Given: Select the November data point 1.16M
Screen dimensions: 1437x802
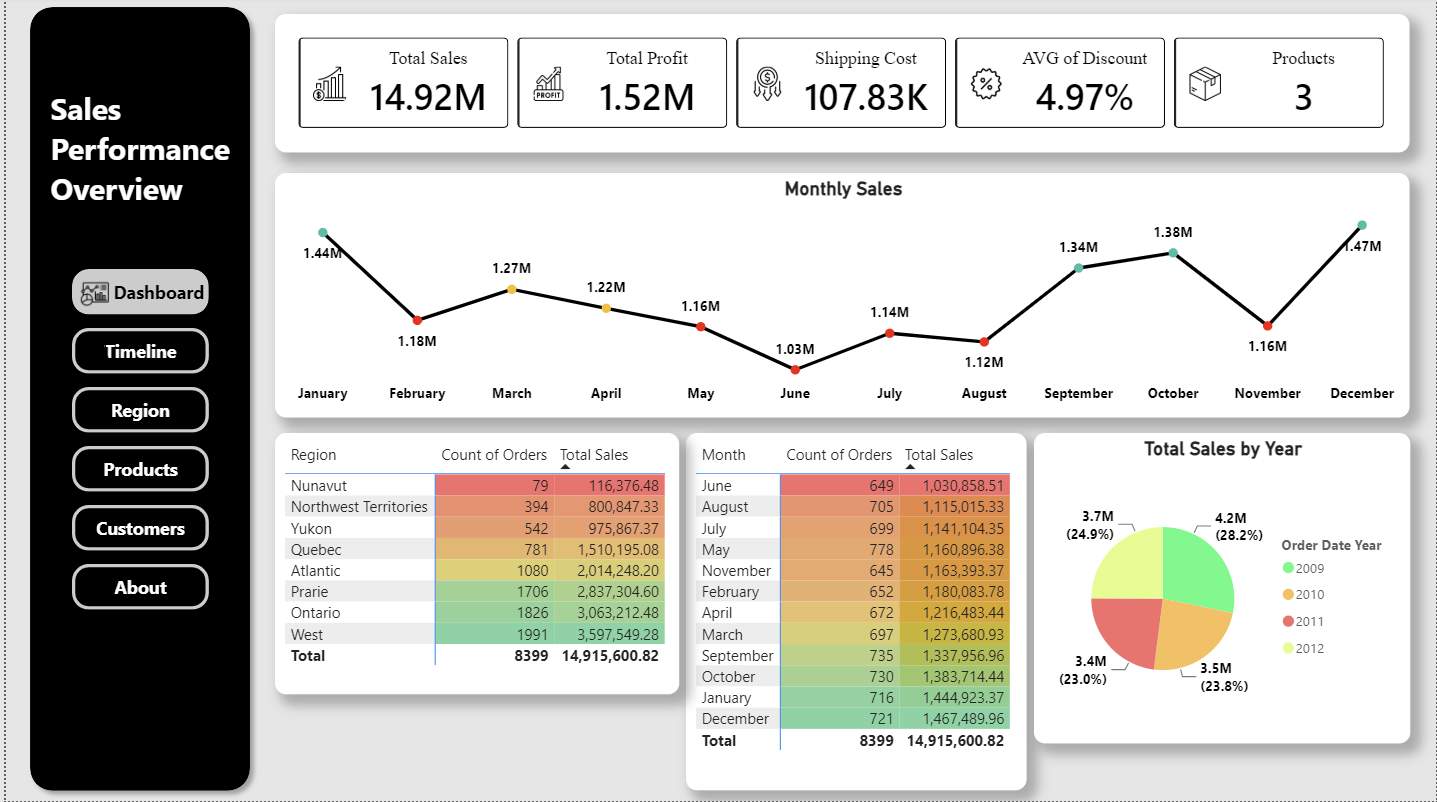Looking at the screenshot, I should [x=1267, y=326].
